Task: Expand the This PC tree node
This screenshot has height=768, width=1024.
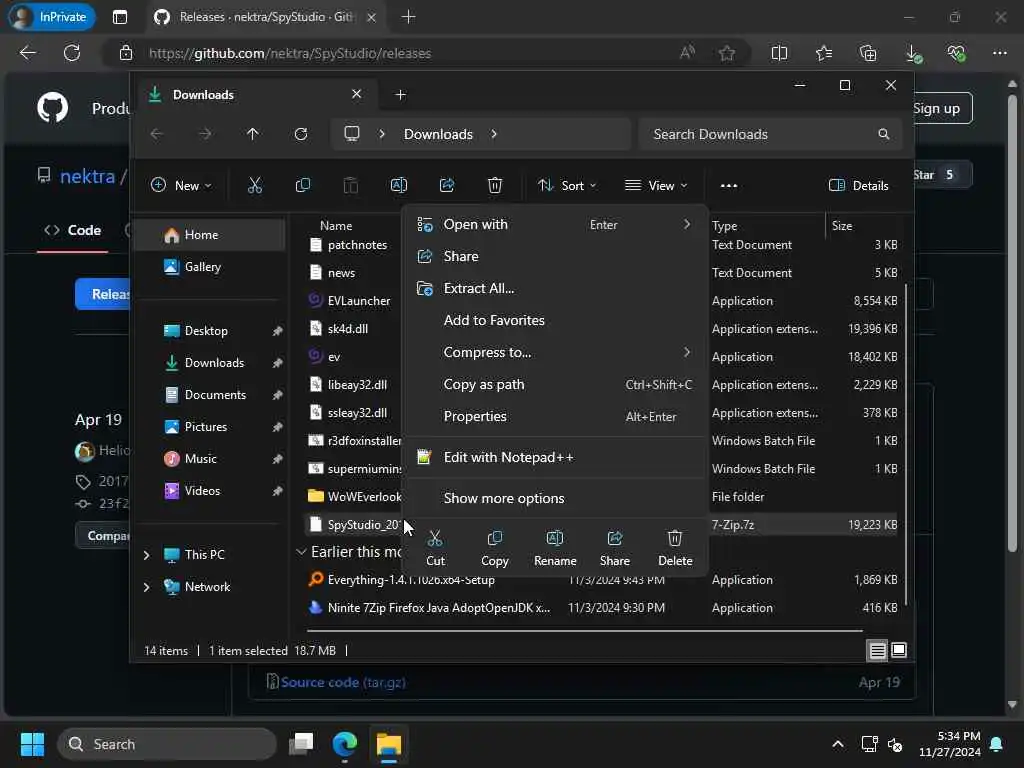Action: point(146,554)
